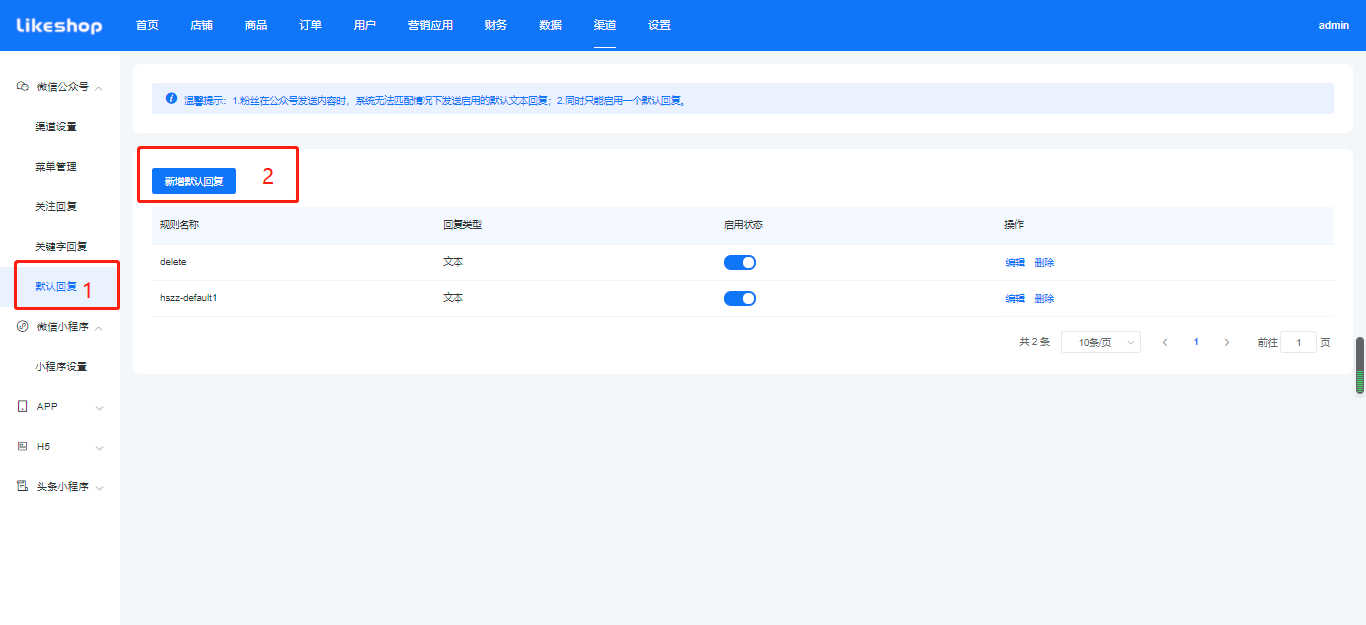Click the WeChat official account sidebar icon
1366x625 pixels.
(23, 86)
